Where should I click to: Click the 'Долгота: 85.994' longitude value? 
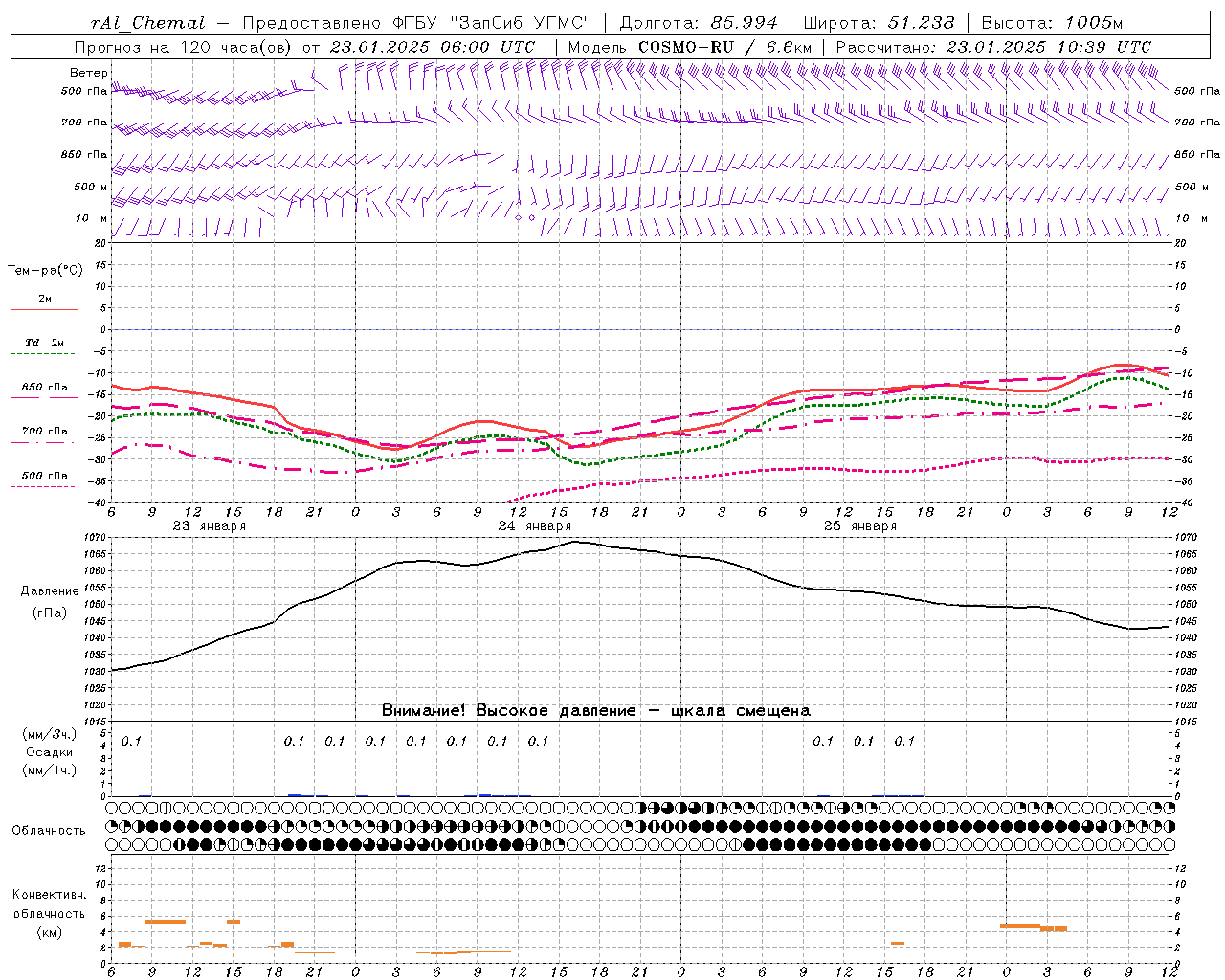point(699,23)
